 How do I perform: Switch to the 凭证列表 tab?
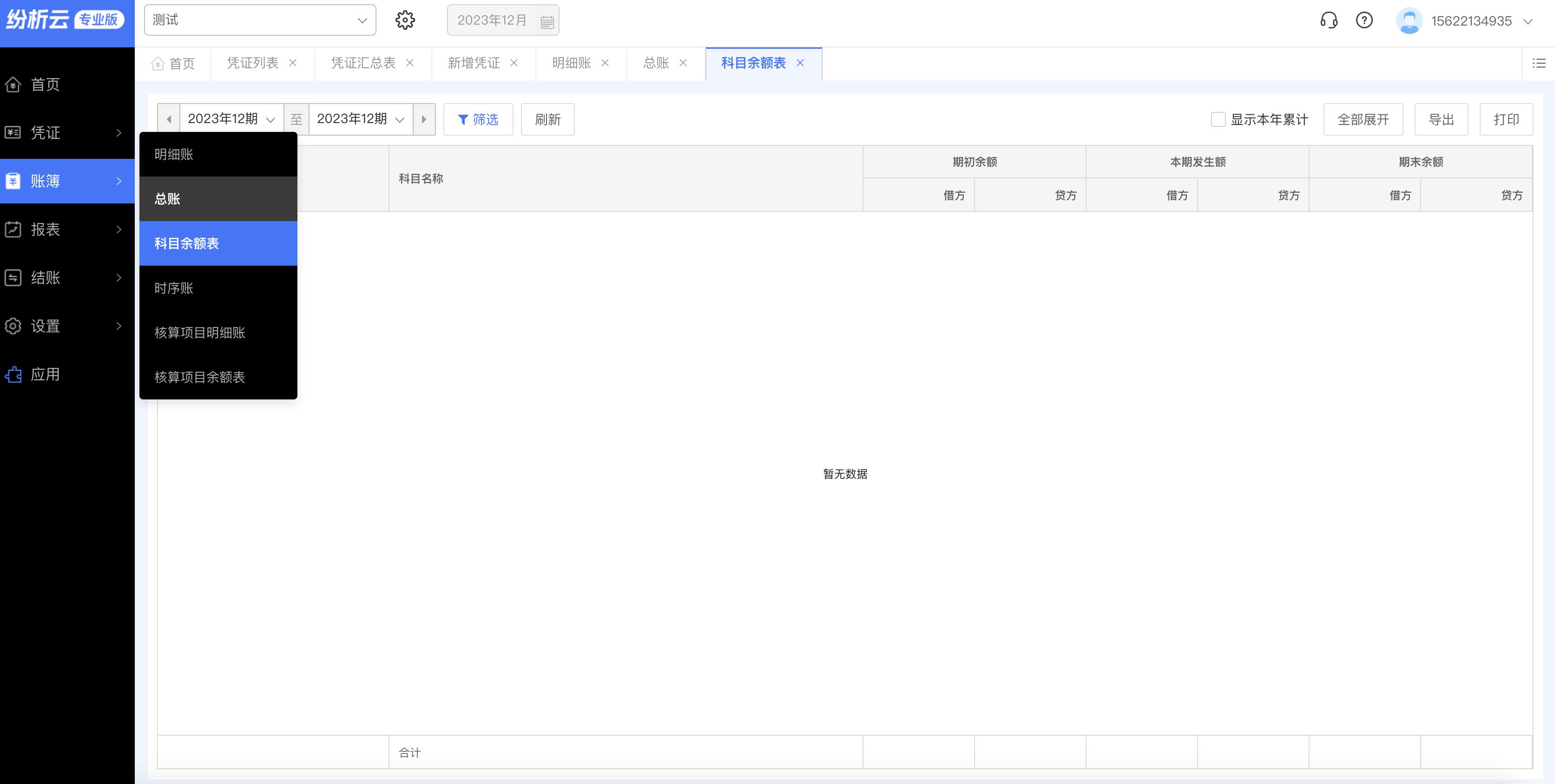click(252, 63)
